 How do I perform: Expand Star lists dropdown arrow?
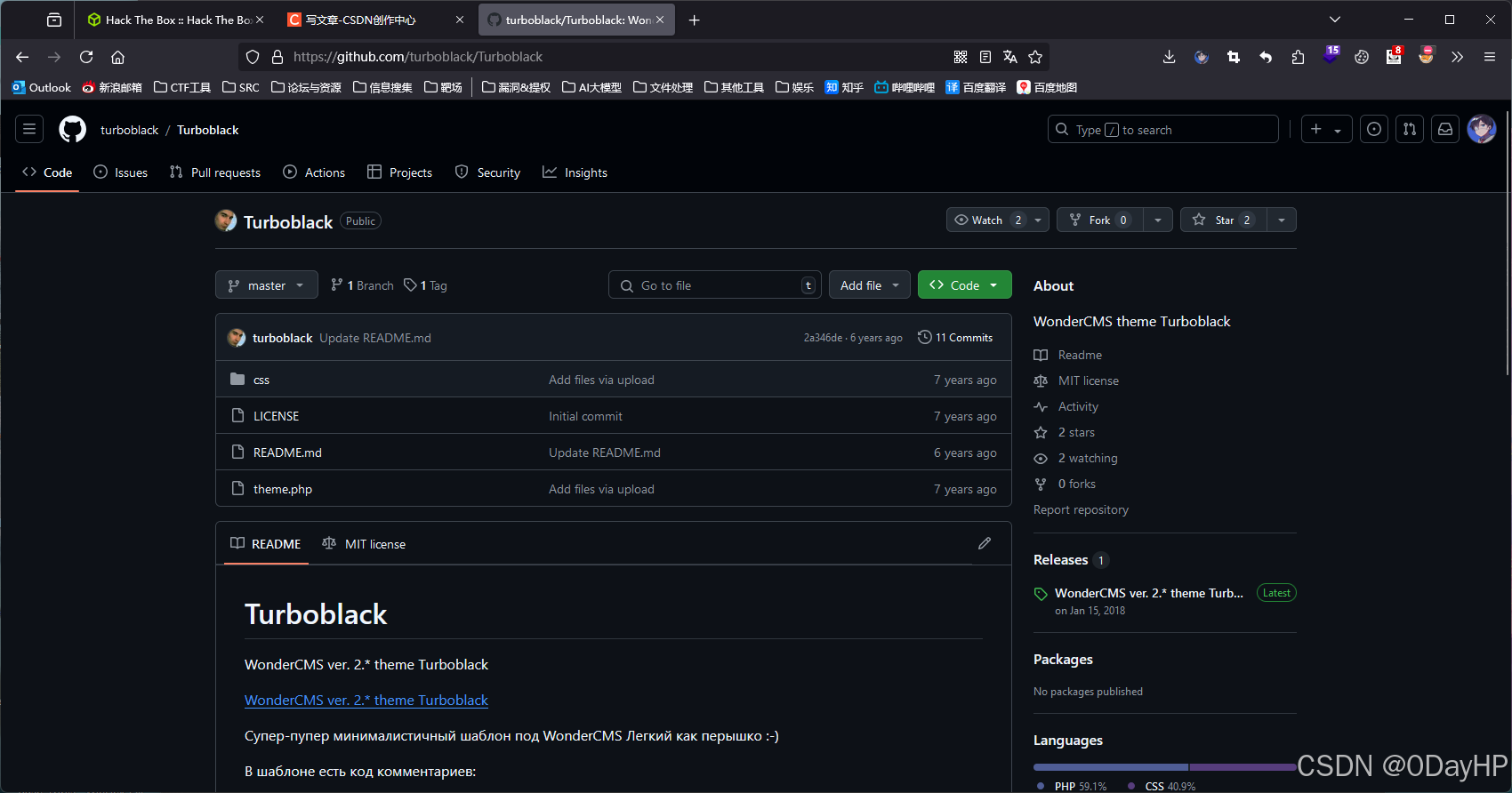[1281, 220]
